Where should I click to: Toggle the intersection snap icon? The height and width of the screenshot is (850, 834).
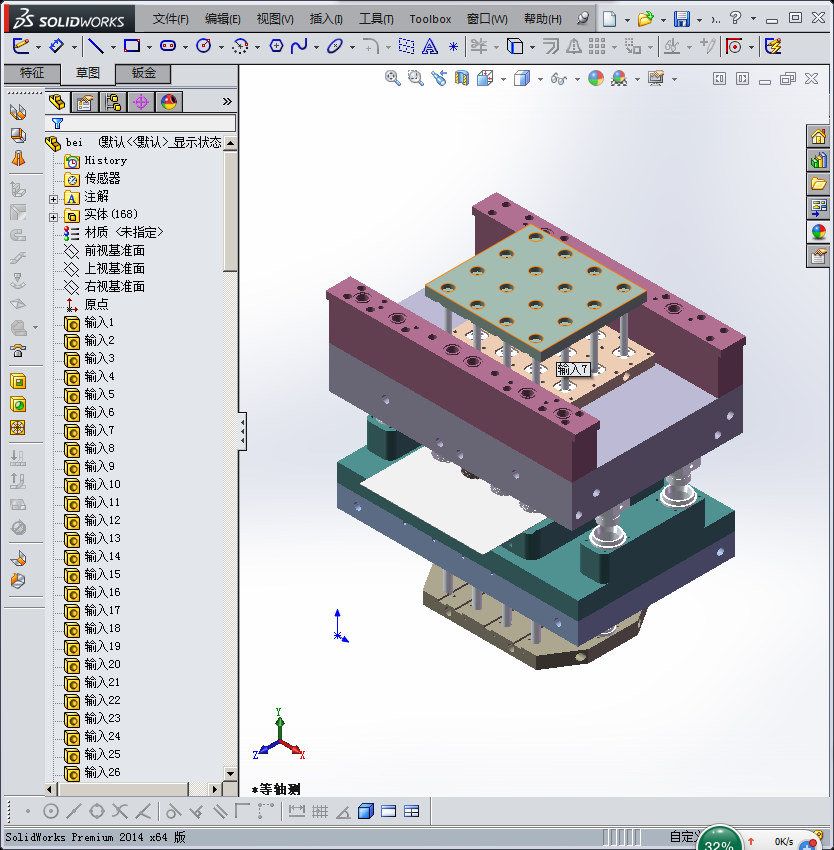119,812
